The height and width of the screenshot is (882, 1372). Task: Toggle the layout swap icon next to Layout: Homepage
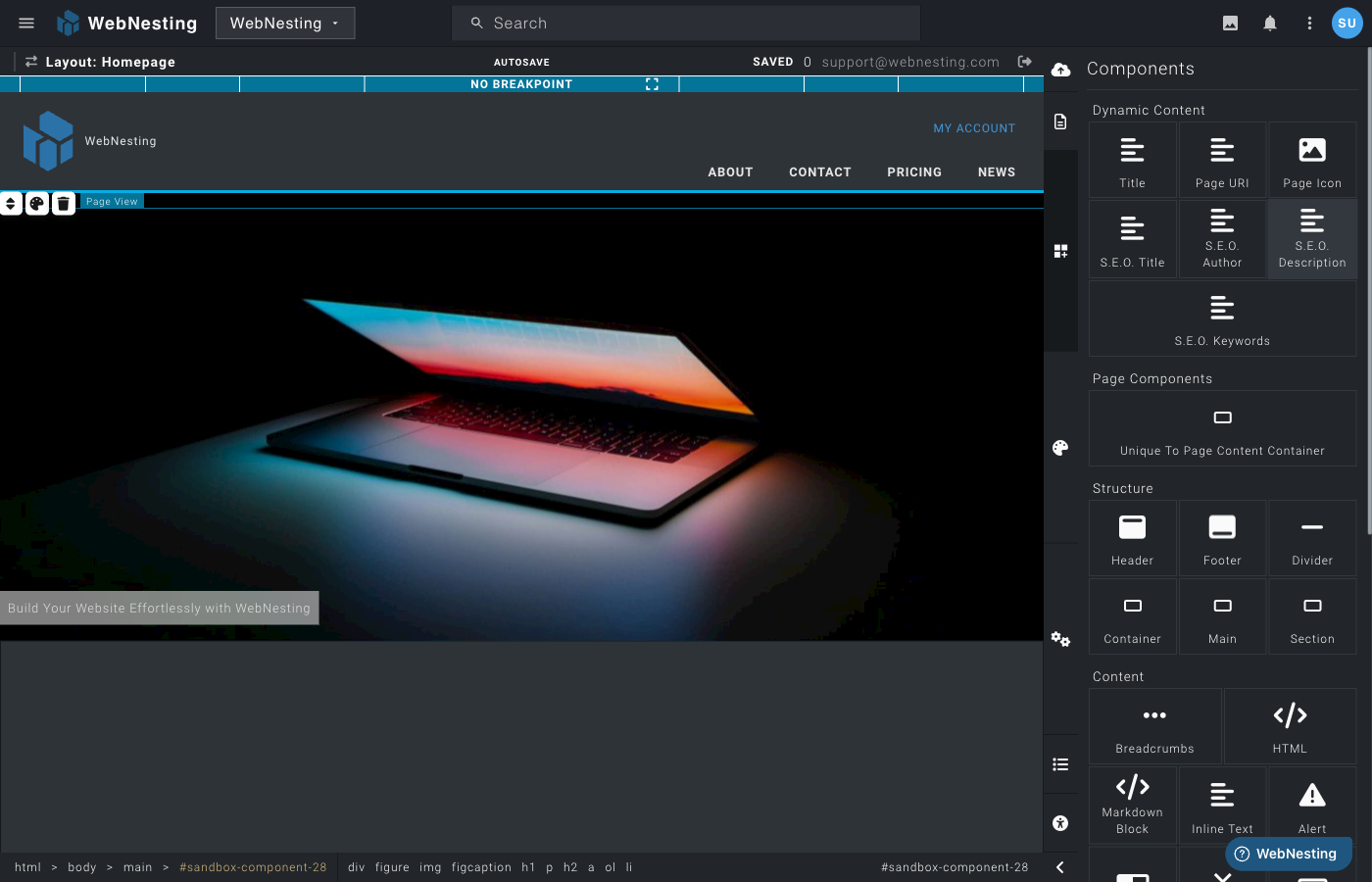click(x=28, y=61)
